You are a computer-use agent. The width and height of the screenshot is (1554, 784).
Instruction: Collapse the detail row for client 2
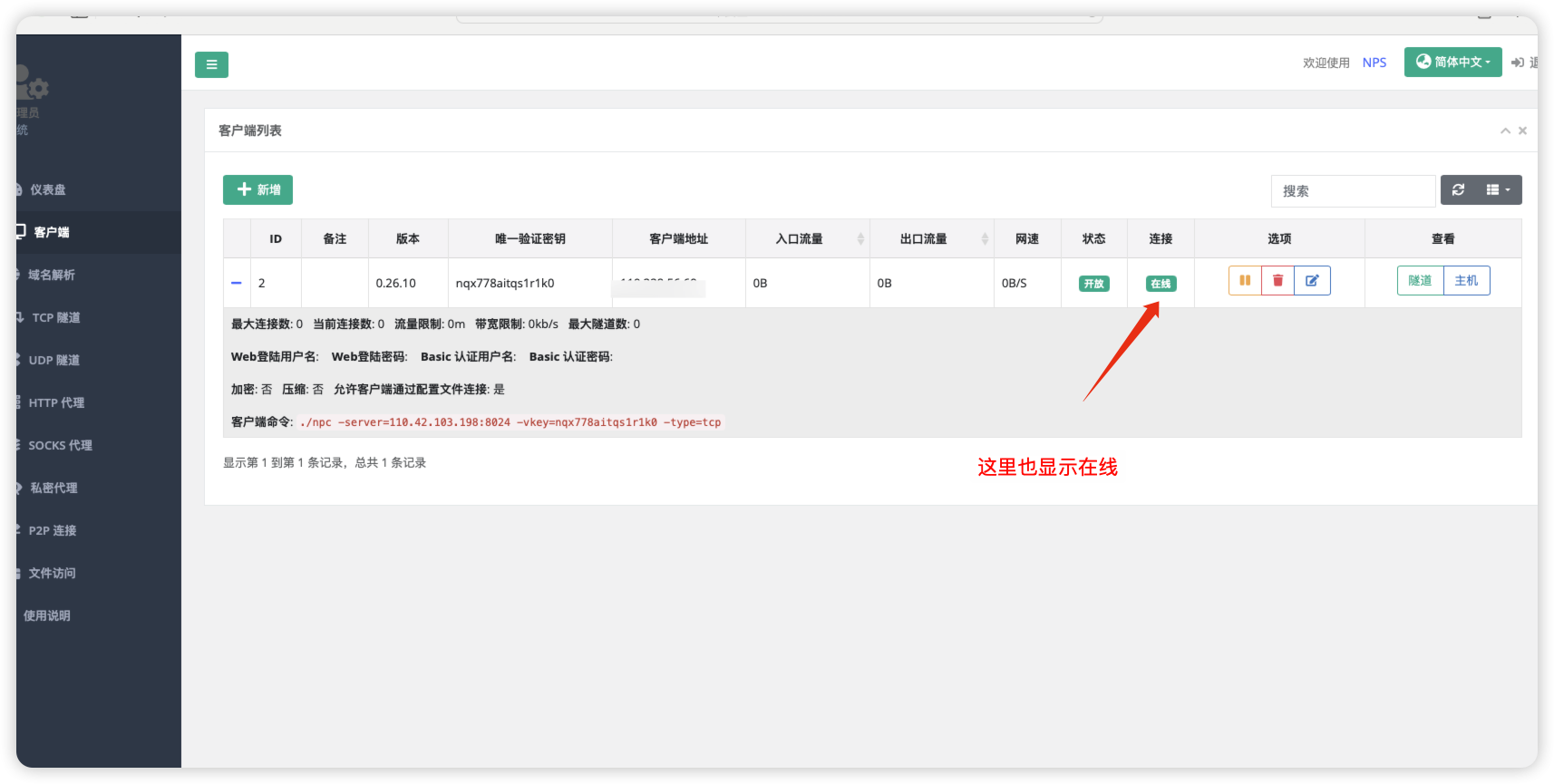tap(237, 283)
